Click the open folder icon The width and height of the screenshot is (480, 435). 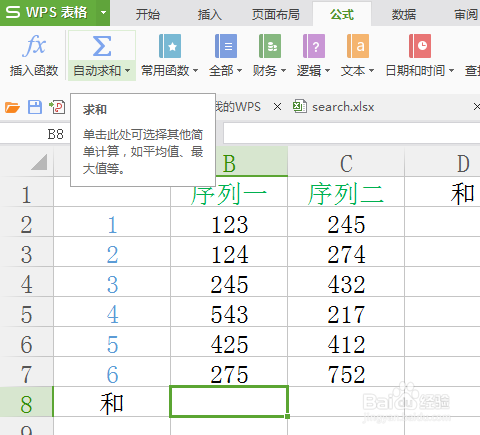click(x=12, y=107)
